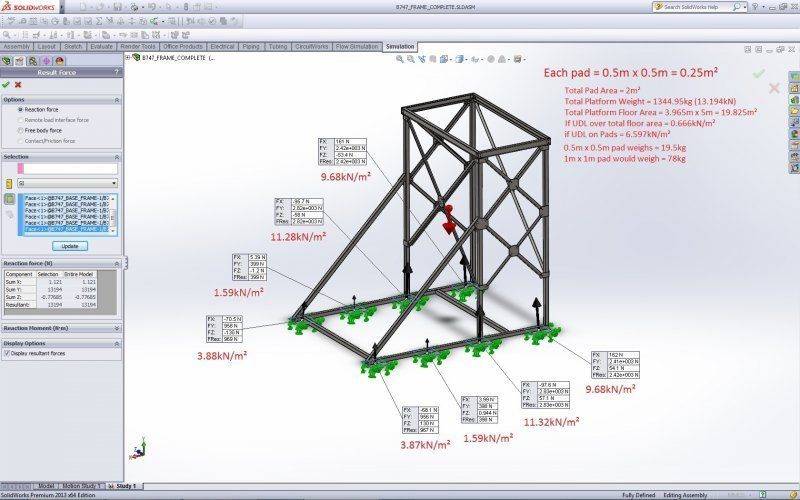Image resolution: width=800 pixels, height=500 pixels.
Task: Click the viewport confirmation corner red X
Action: pos(774,88)
